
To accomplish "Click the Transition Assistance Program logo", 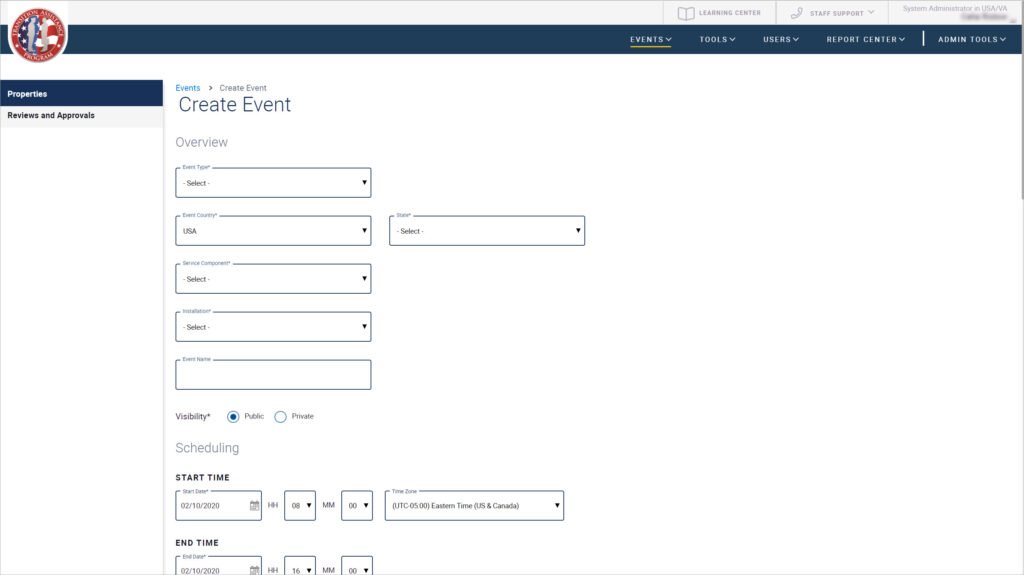I will 38,34.
